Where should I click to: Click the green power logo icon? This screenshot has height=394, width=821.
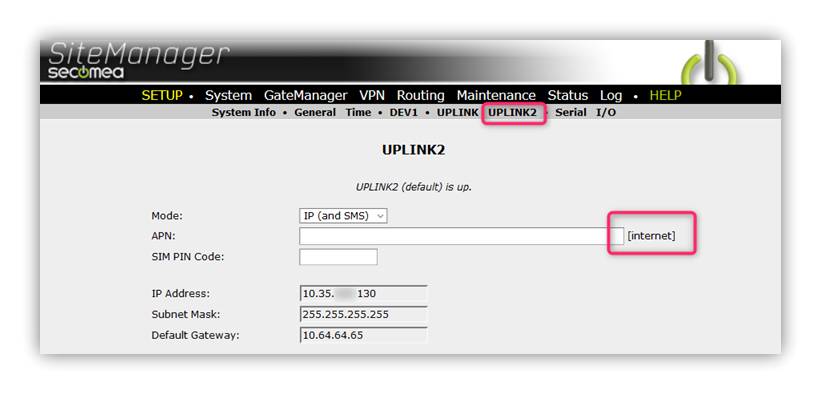[709, 63]
